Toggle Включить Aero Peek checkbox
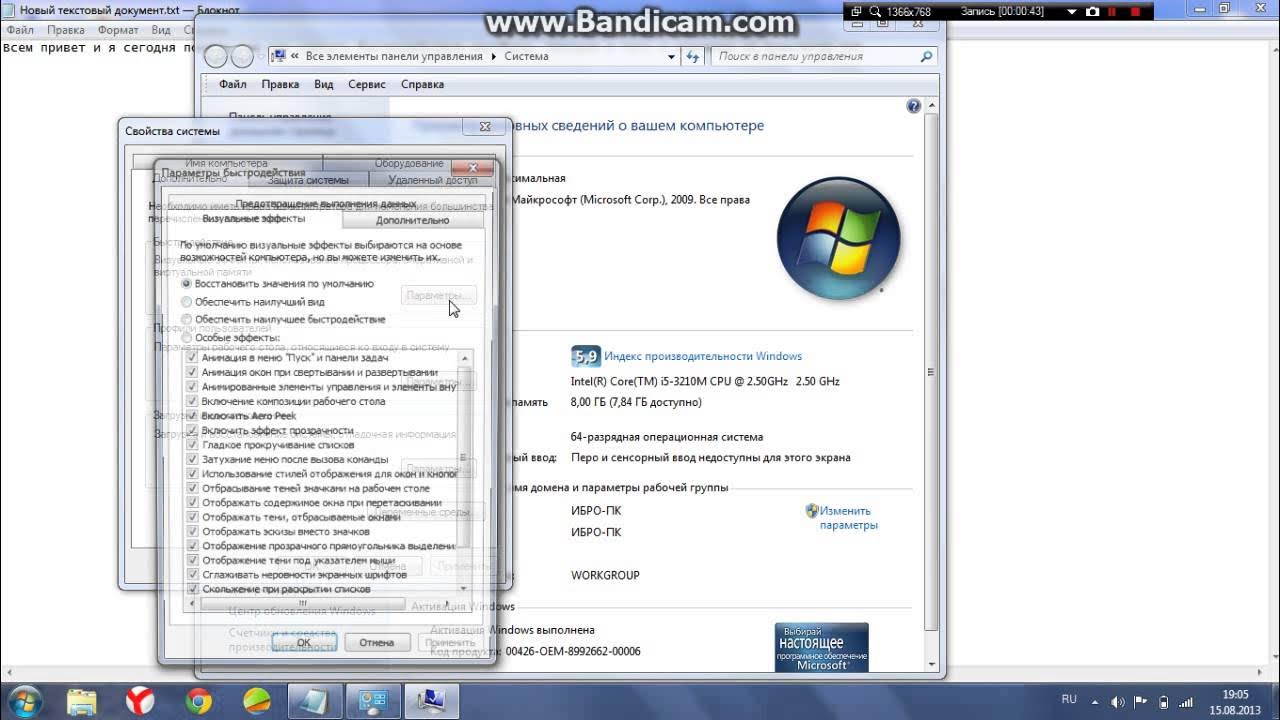This screenshot has width=1280, height=720. [193, 415]
